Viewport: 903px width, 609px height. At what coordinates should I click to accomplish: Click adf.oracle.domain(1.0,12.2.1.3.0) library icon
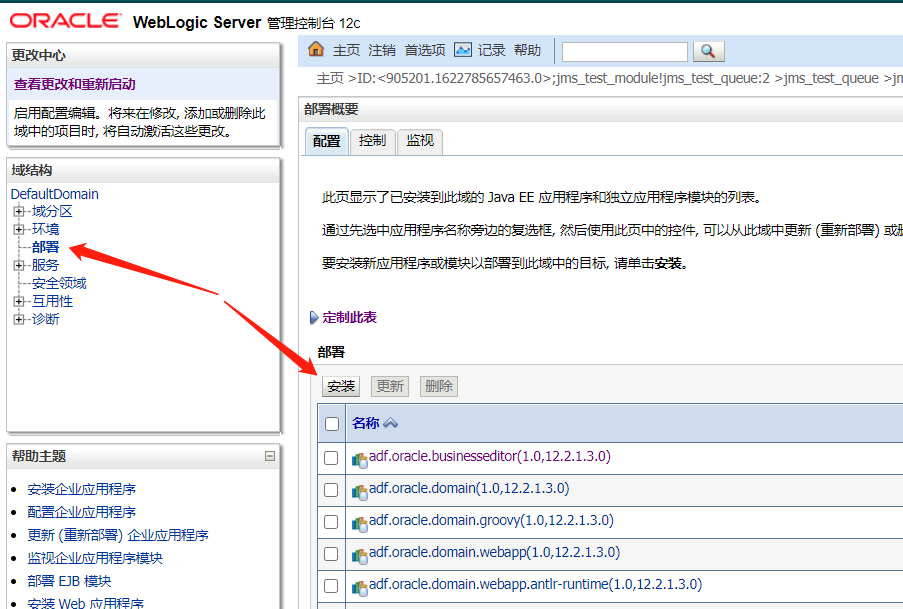click(359, 491)
